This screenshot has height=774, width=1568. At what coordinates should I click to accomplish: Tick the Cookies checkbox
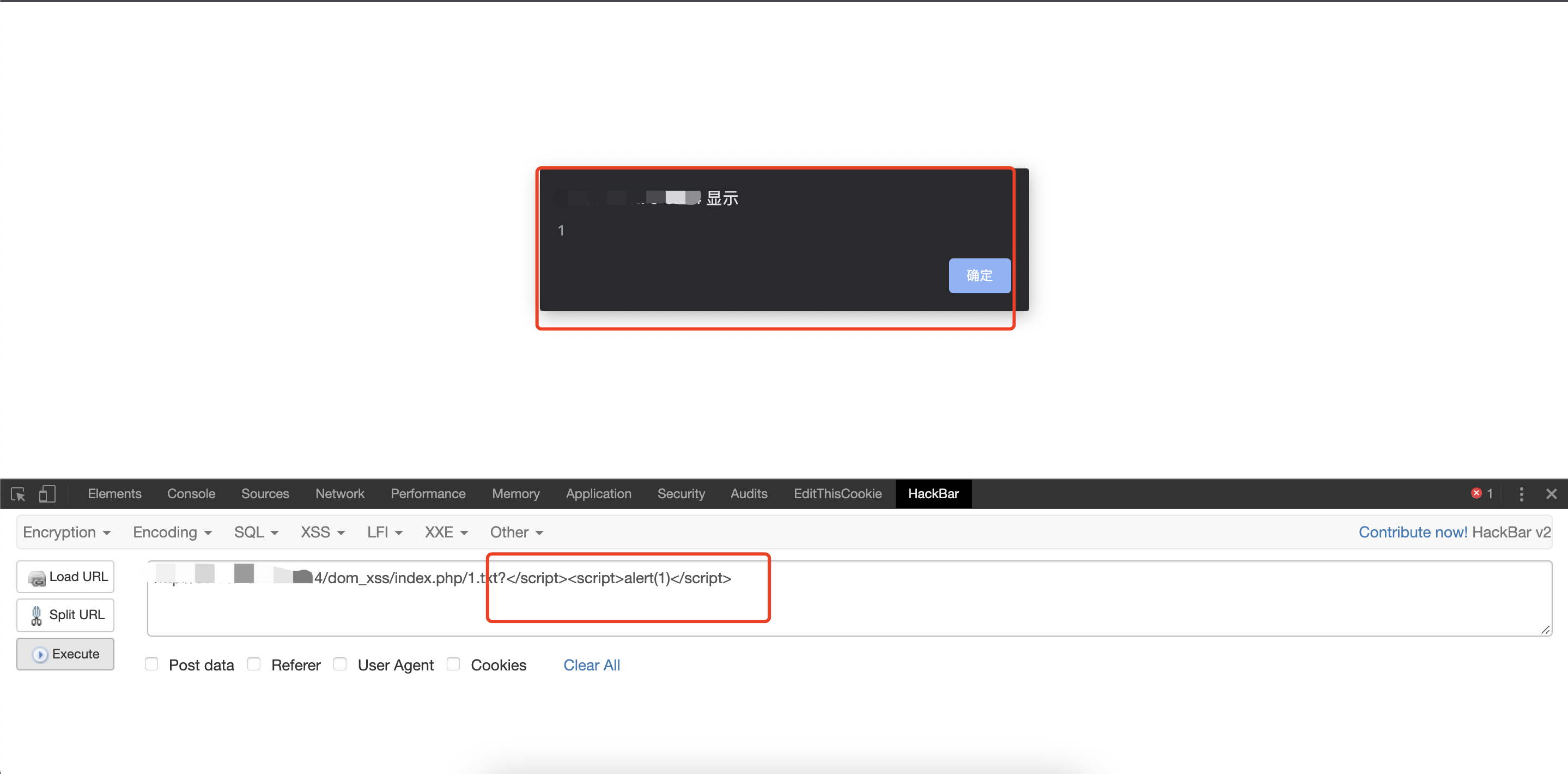[453, 664]
